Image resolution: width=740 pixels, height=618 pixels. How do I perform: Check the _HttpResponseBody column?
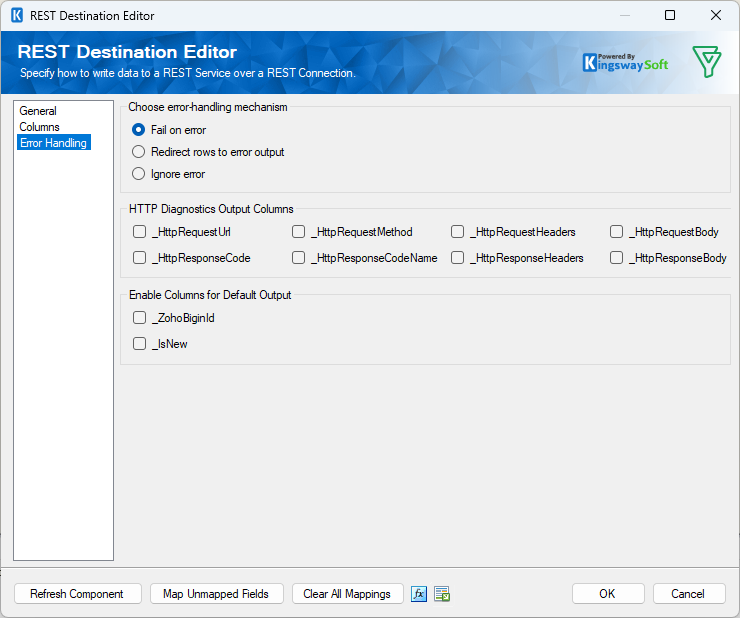[x=668, y=258]
